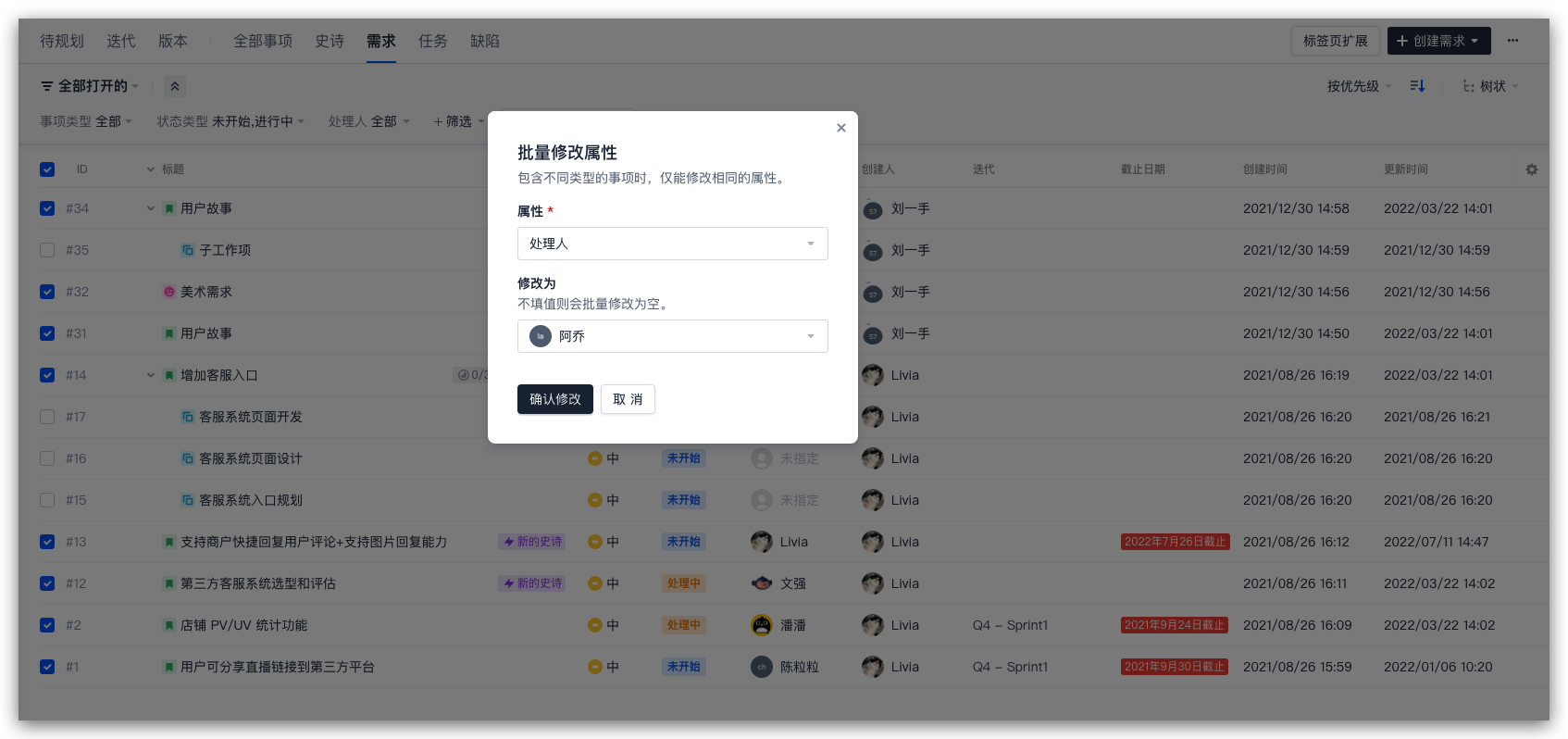
Task: Open the 修改为 dropdown showing 阿乔
Action: (672, 336)
